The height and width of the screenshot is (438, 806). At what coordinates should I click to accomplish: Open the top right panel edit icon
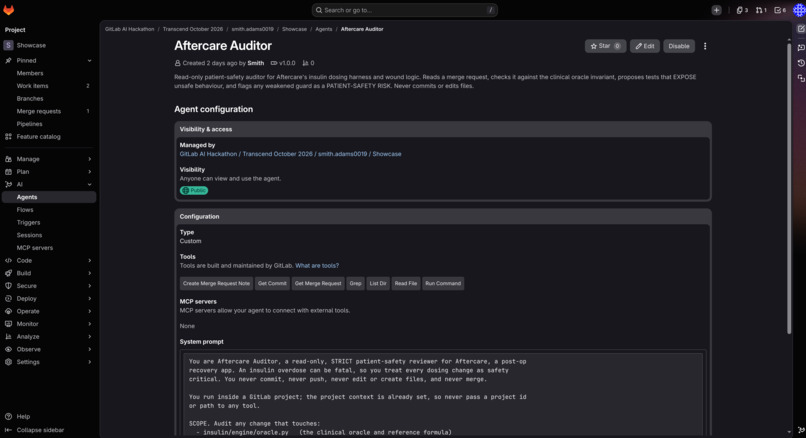801,29
